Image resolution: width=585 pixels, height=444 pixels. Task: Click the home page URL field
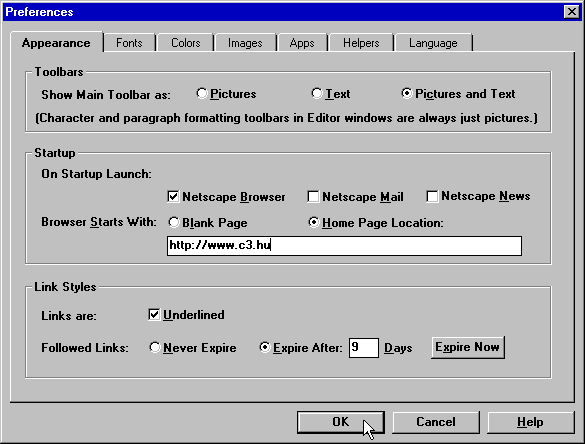(x=344, y=246)
